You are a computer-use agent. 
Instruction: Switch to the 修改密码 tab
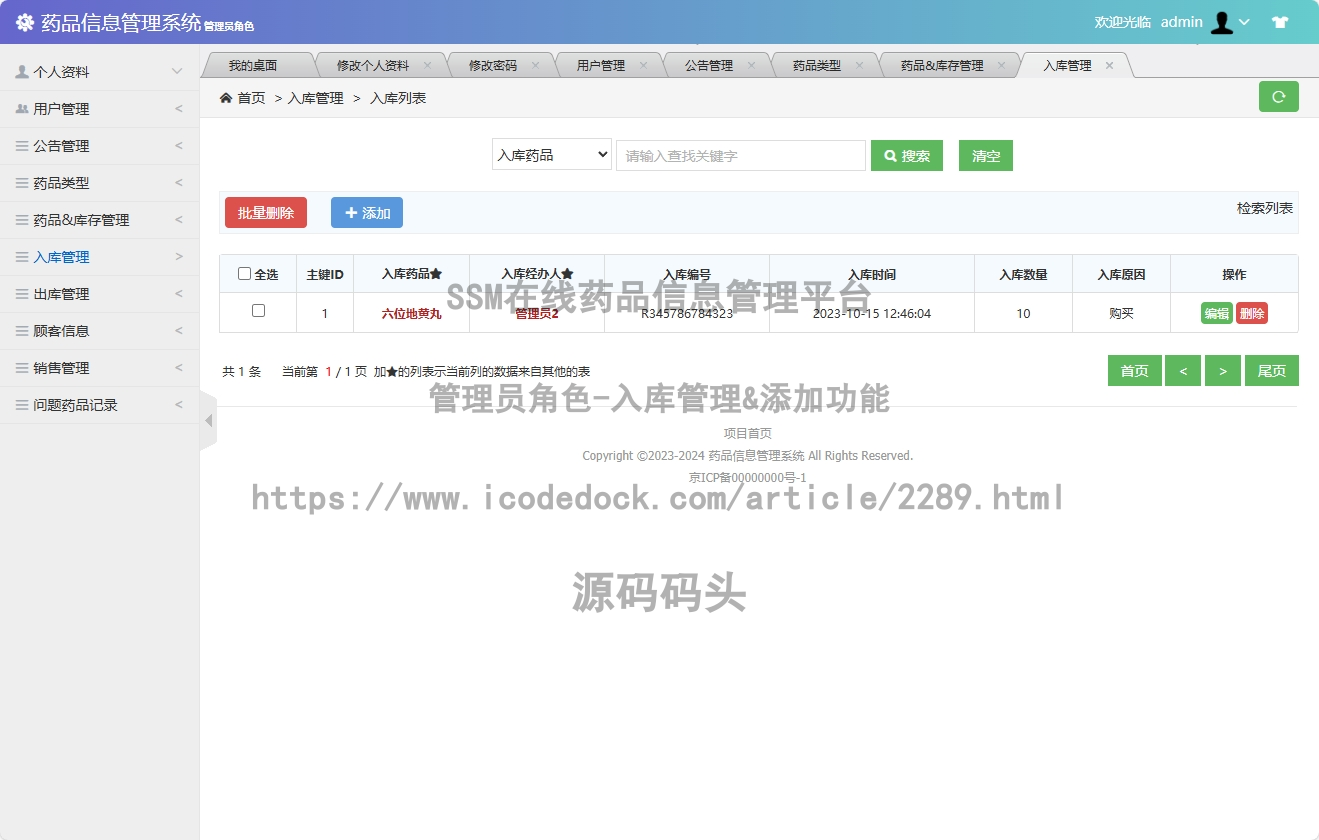[493, 66]
